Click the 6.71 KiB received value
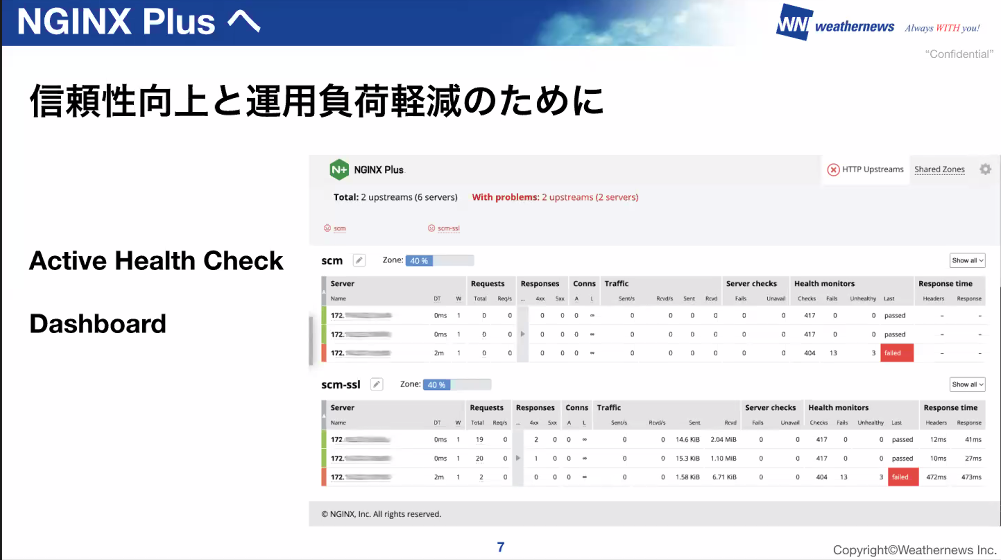 tap(724, 477)
